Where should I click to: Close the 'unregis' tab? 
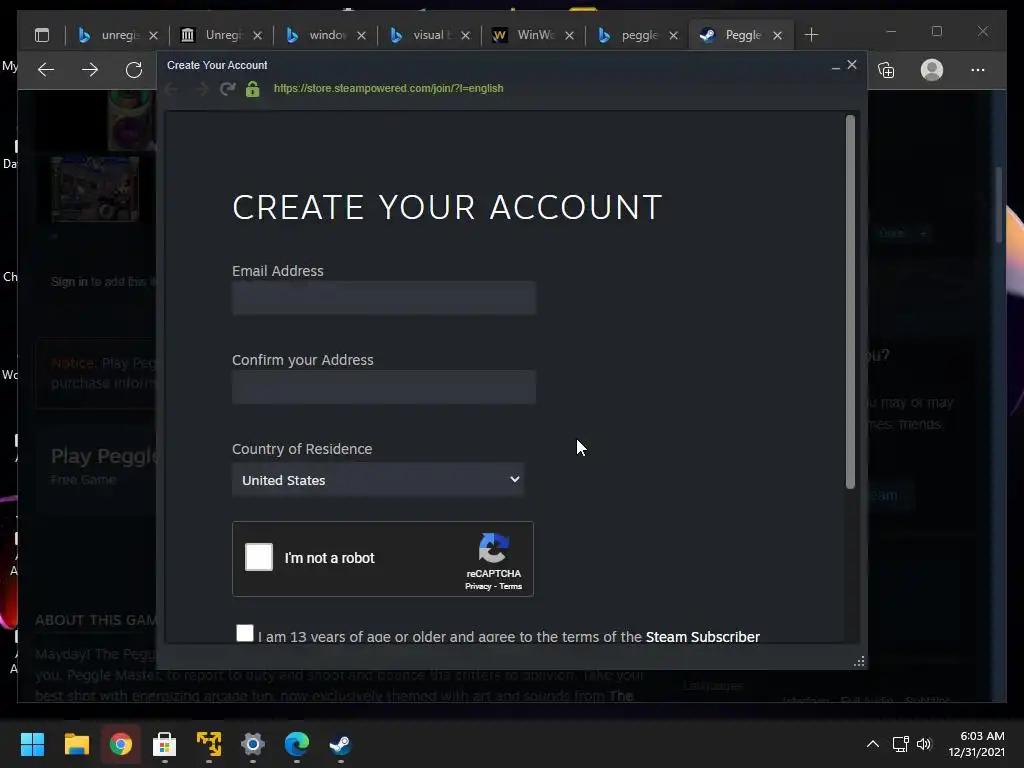[153, 35]
